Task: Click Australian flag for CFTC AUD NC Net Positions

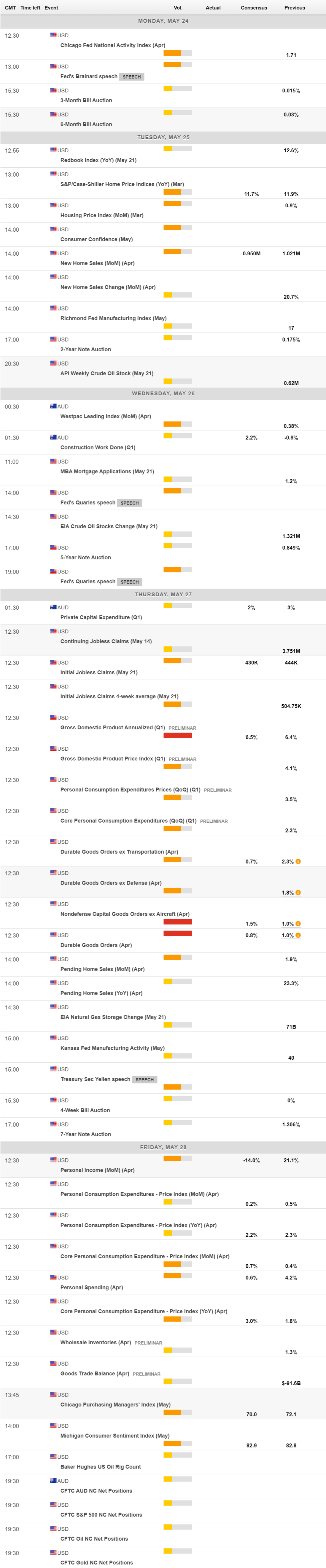Action: pos(53,1480)
